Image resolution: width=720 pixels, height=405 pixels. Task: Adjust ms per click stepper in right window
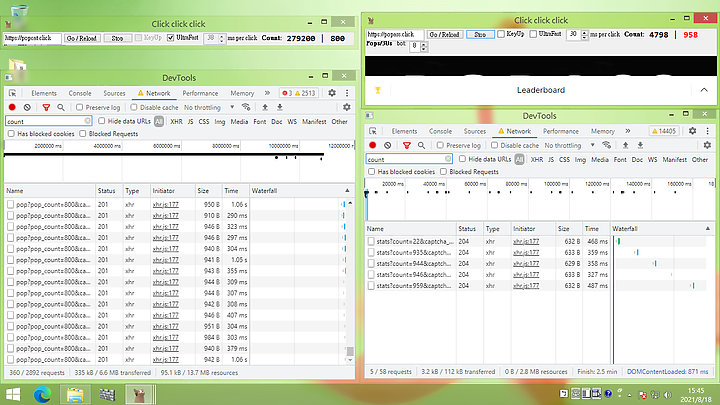coord(584,34)
